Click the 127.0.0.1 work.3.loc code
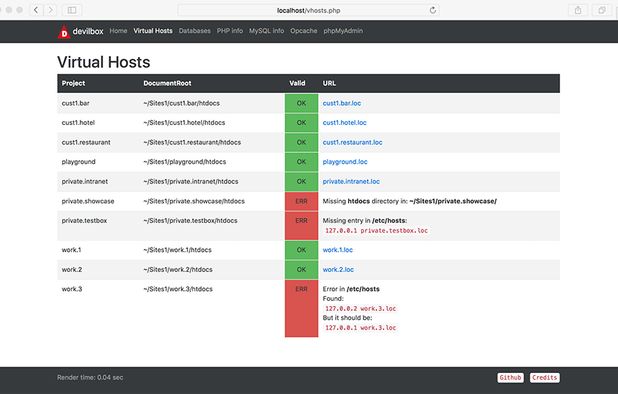The image size is (618, 394). coord(360,328)
